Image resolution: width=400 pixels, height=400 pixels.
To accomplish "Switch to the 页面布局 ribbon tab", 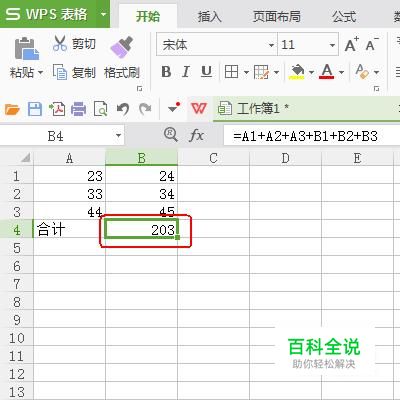I will pos(277,16).
